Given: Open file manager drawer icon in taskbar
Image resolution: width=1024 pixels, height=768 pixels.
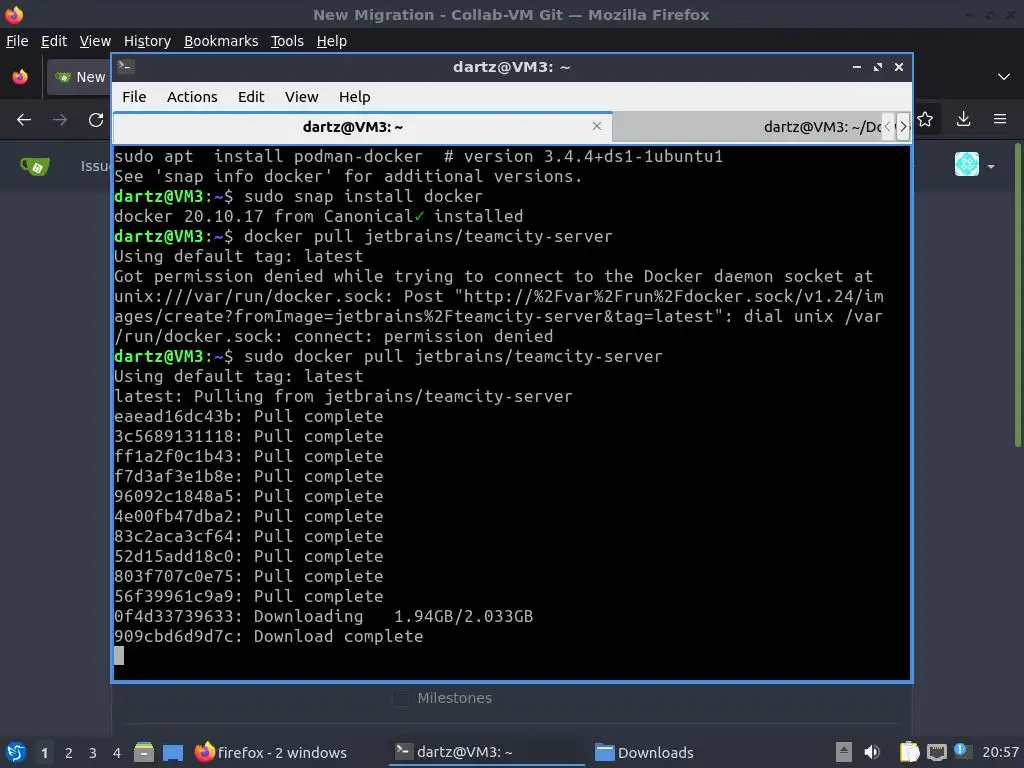Looking at the screenshot, I should [144, 753].
